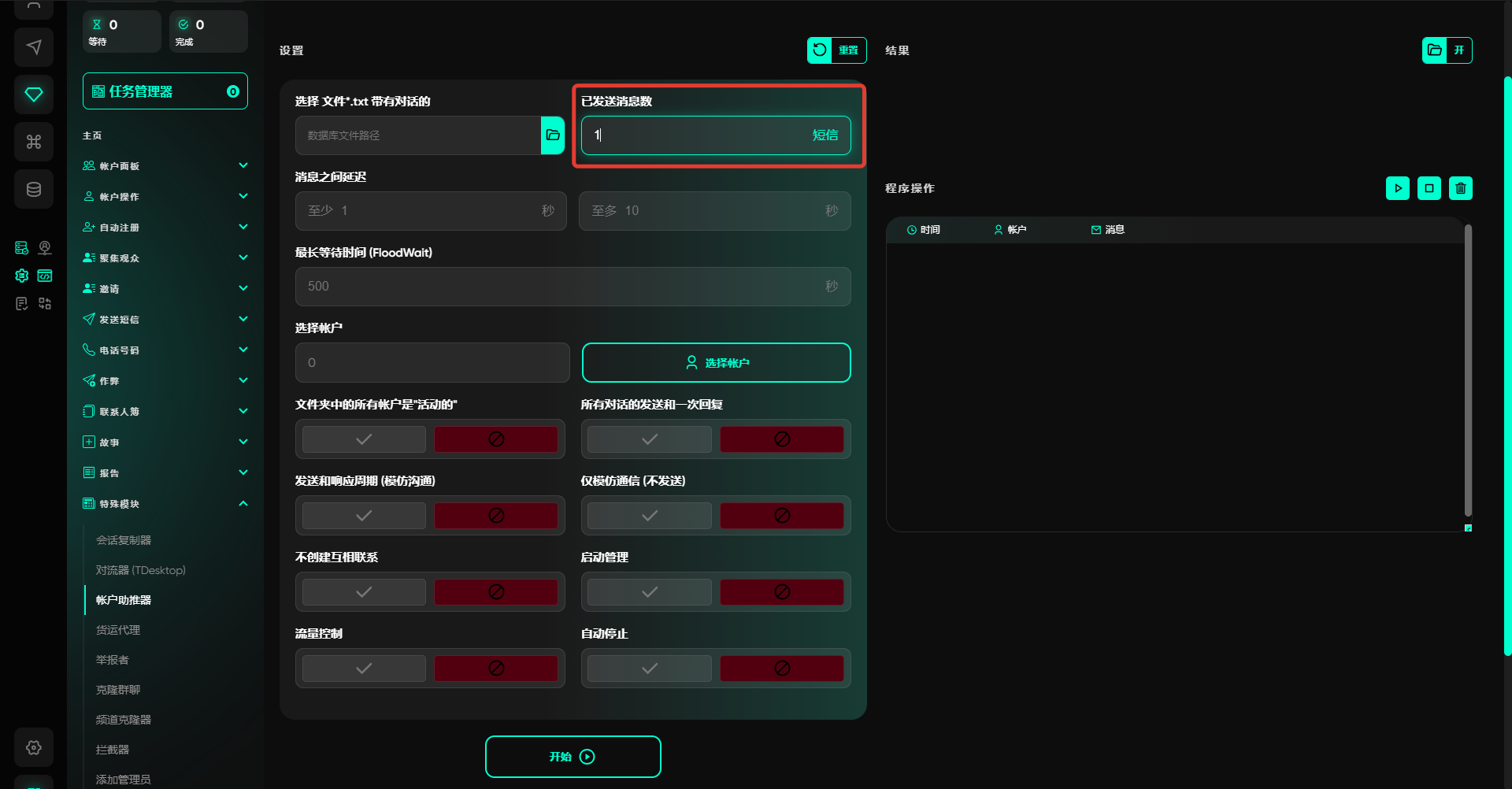This screenshot has height=789, width=1512.
Task: Click the 最长等待时间 FloodWait input field
Action: click(x=559, y=287)
